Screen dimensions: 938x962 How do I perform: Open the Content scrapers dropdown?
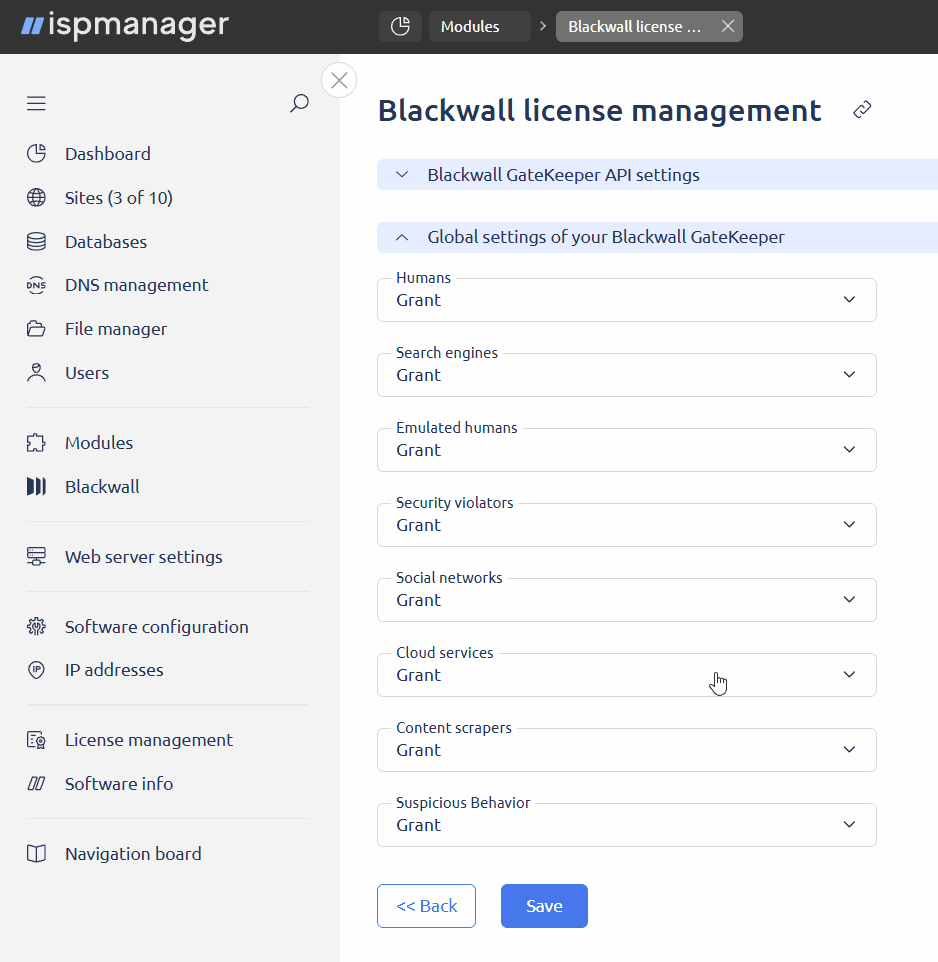(x=626, y=750)
